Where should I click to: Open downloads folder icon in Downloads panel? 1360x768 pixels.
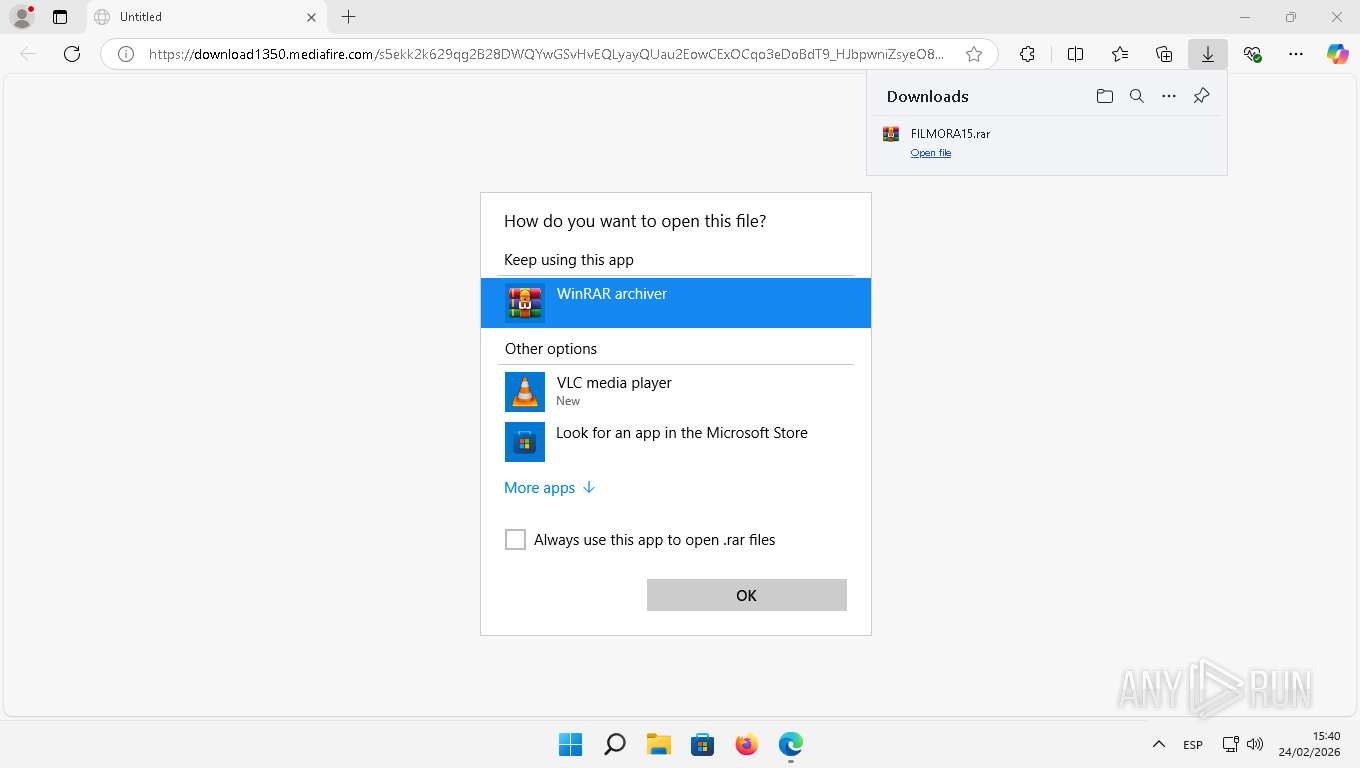[1104, 96]
